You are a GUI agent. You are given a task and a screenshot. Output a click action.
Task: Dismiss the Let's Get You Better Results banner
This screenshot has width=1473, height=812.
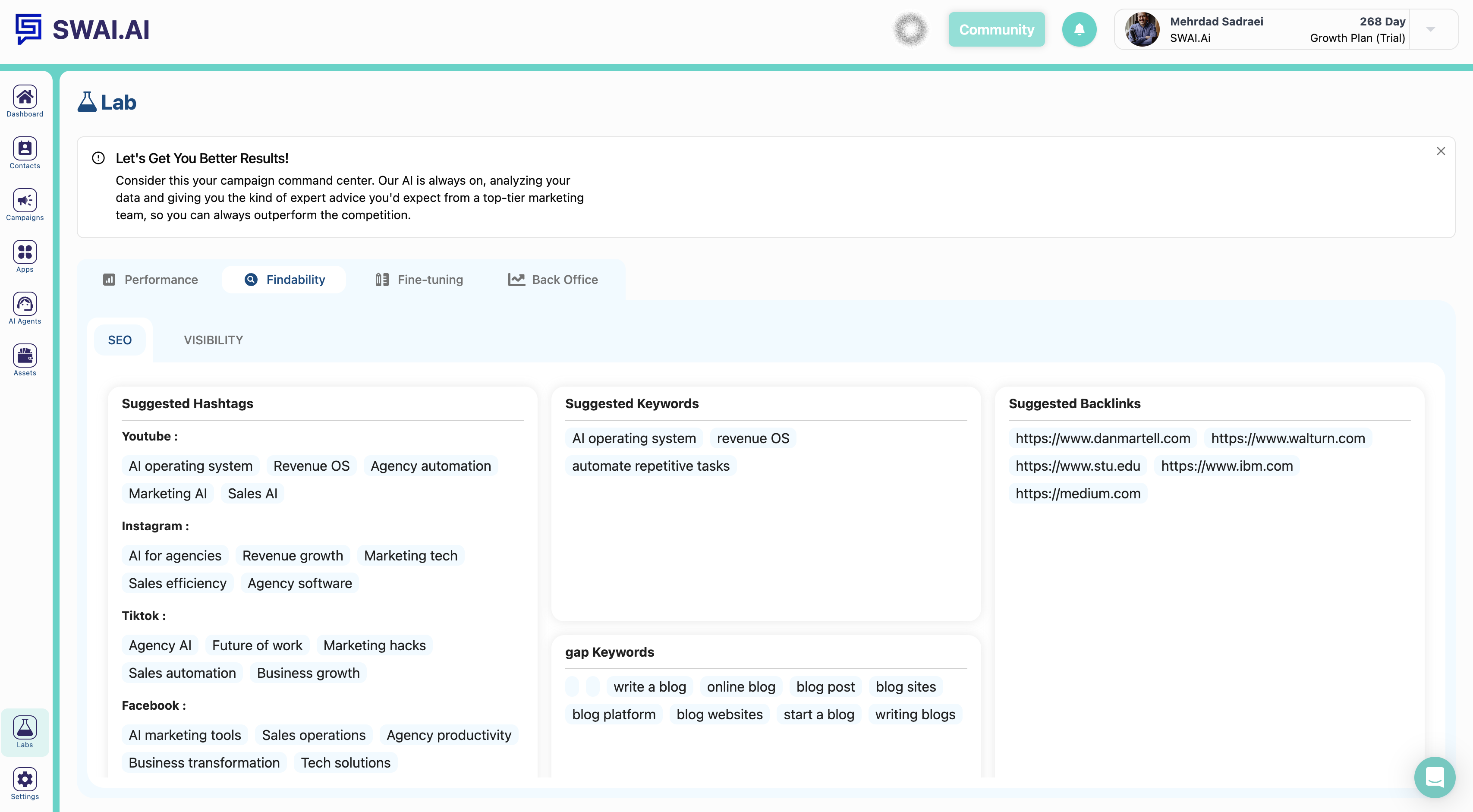pyautogui.click(x=1441, y=151)
